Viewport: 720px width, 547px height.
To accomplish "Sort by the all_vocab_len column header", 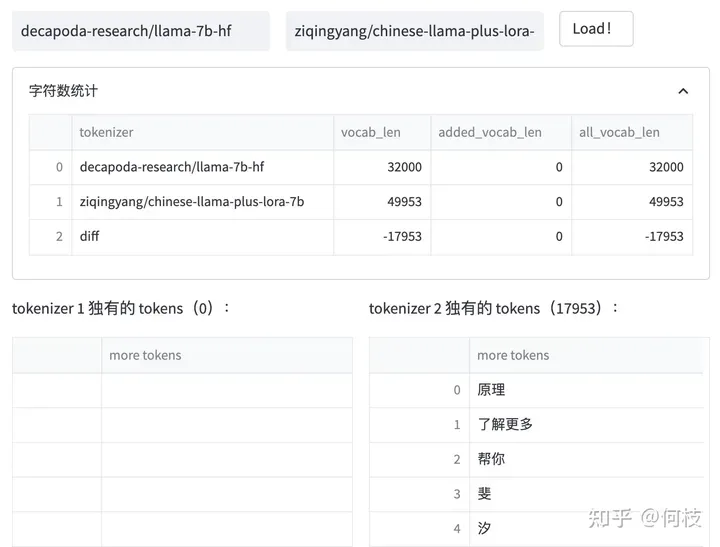I will point(632,132).
